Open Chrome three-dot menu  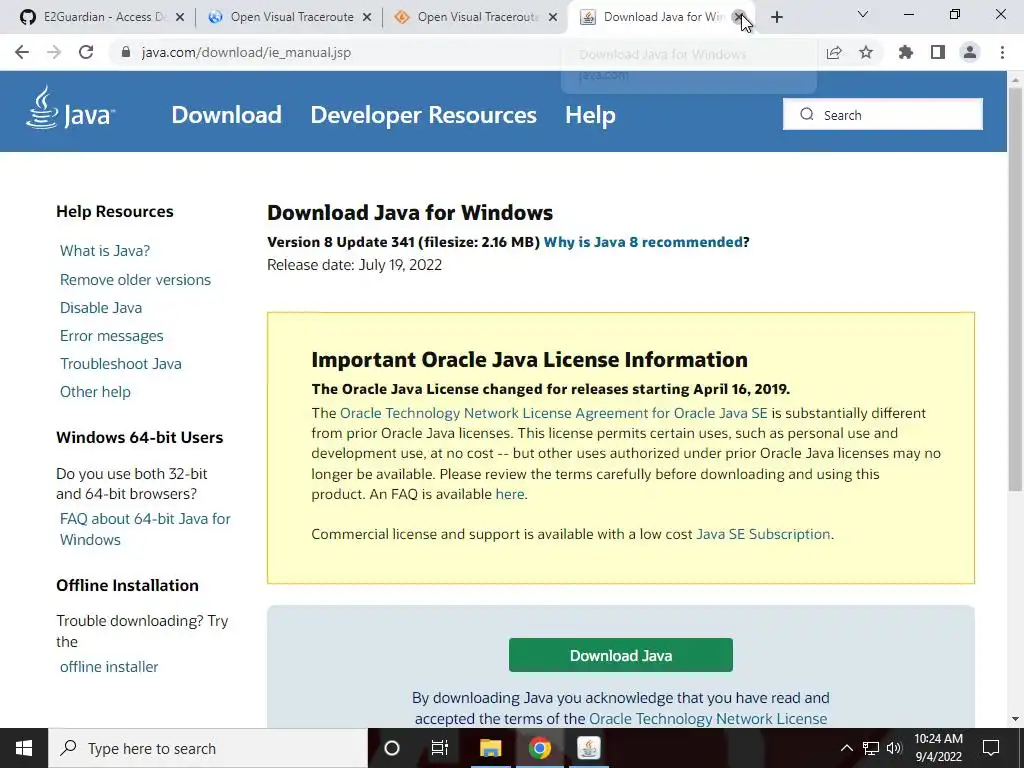[1002, 52]
